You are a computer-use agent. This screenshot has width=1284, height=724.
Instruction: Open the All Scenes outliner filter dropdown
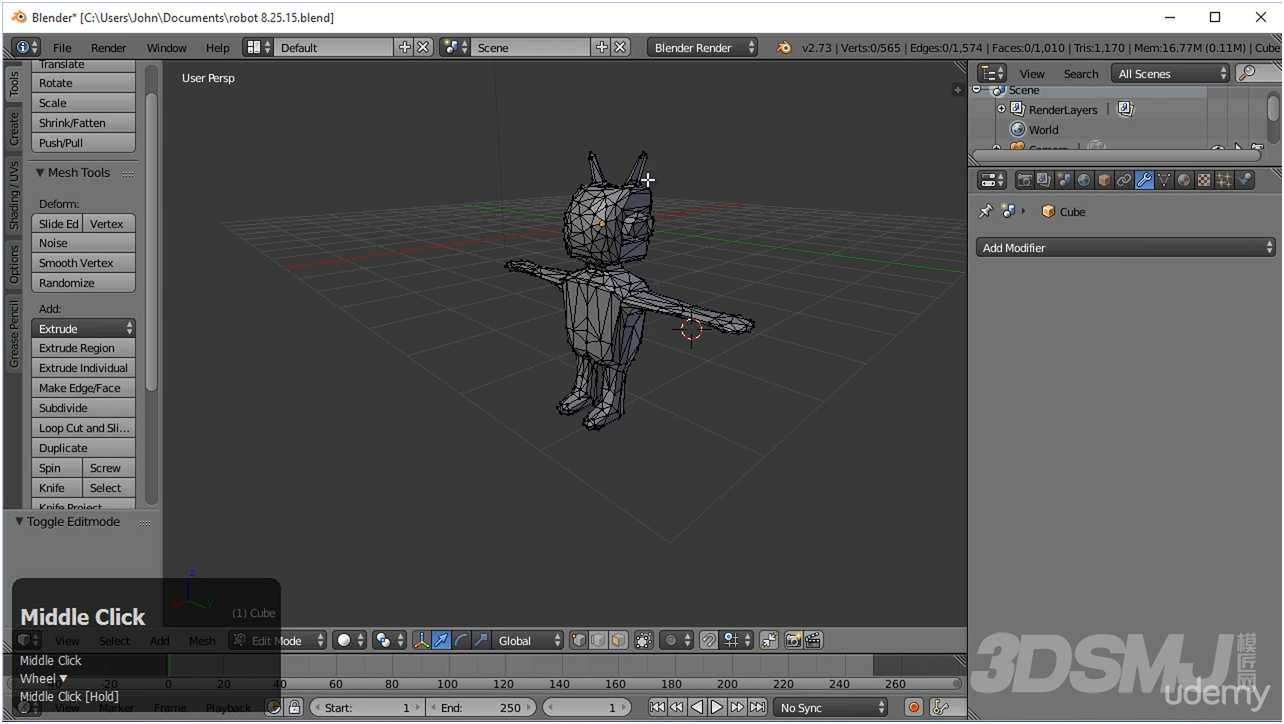1171,73
